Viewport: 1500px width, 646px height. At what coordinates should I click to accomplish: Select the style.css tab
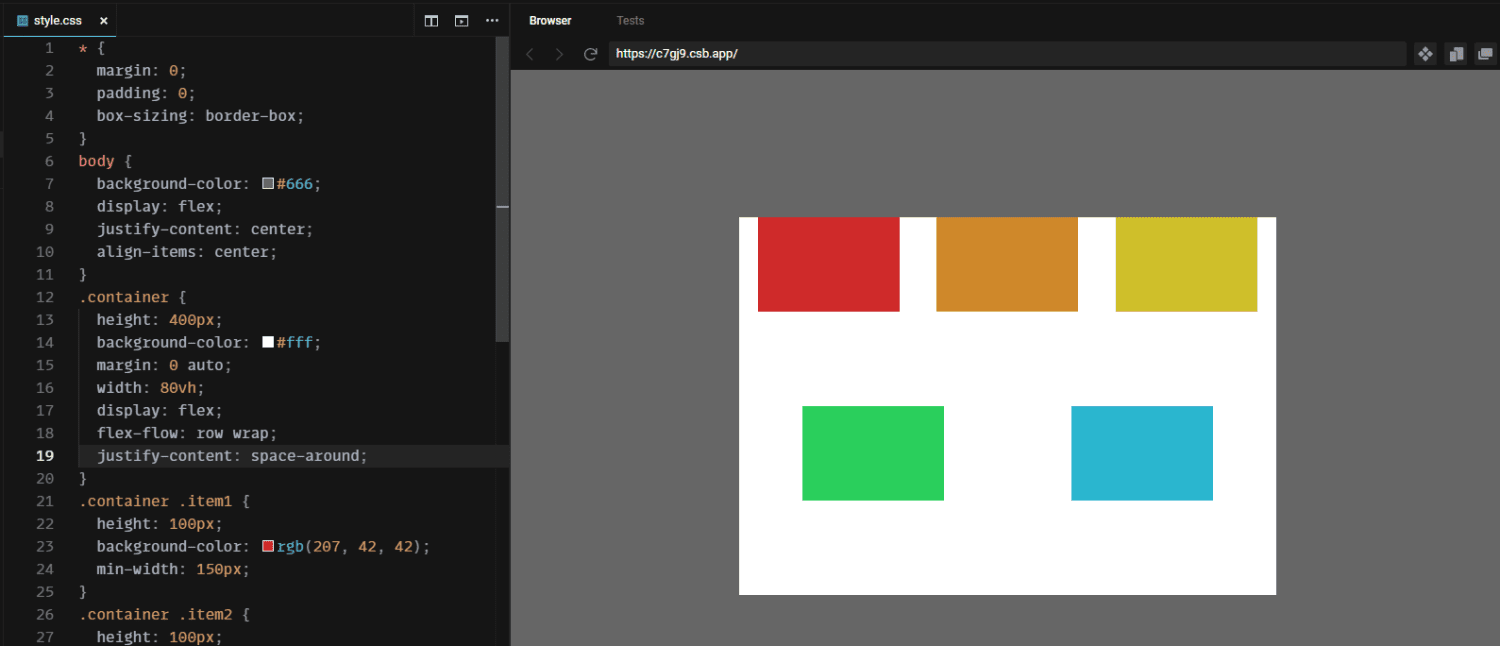click(x=60, y=21)
